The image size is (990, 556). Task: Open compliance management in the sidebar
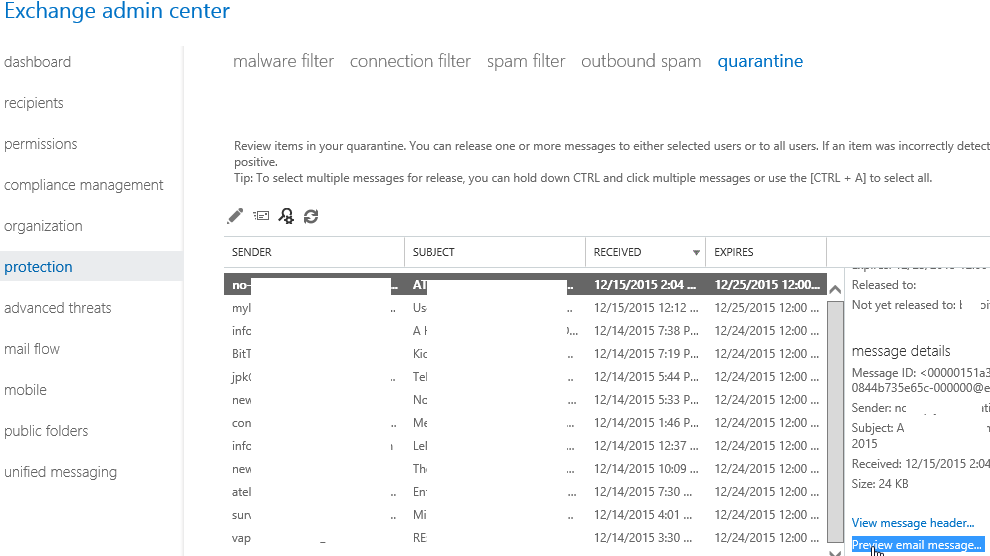point(84,185)
